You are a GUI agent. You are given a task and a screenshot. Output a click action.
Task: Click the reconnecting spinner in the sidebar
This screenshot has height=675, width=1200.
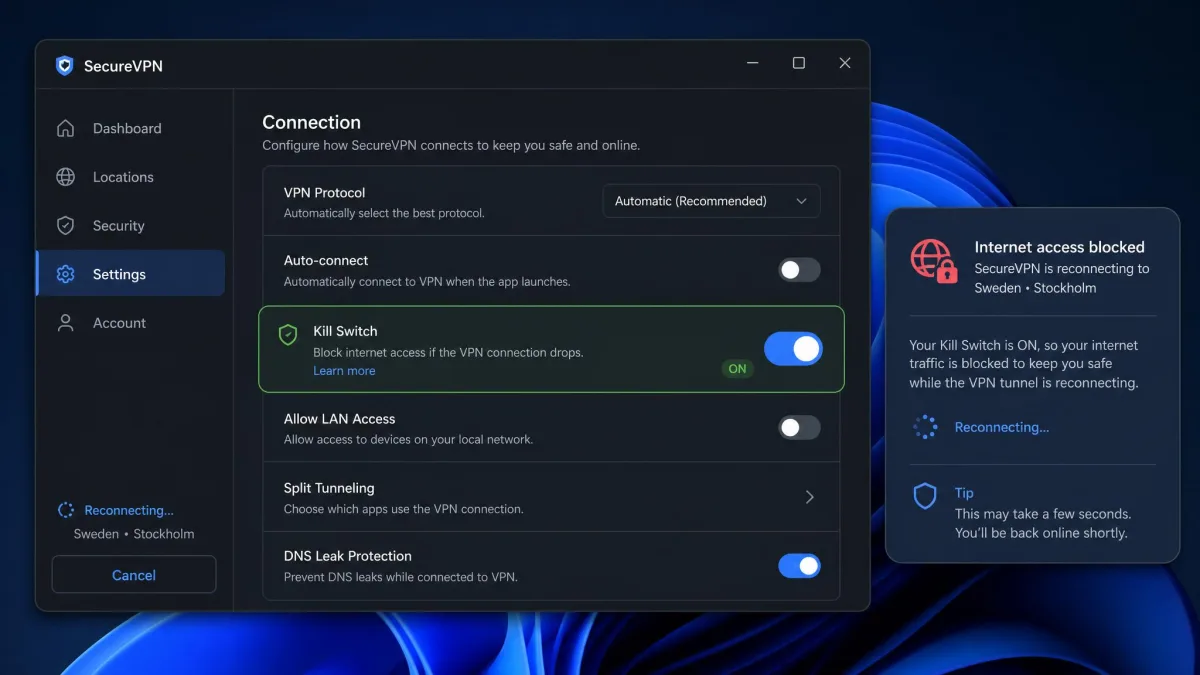(x=66, y=510)
